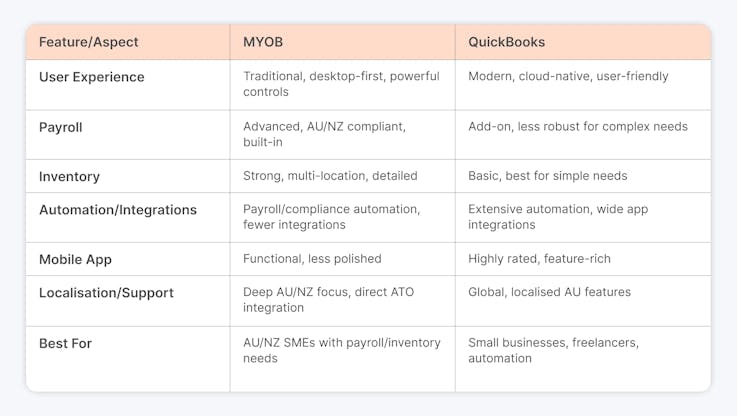Click 'Add-on, less robust for complex needs'
The image size is (737, 416).
(578, 126)
